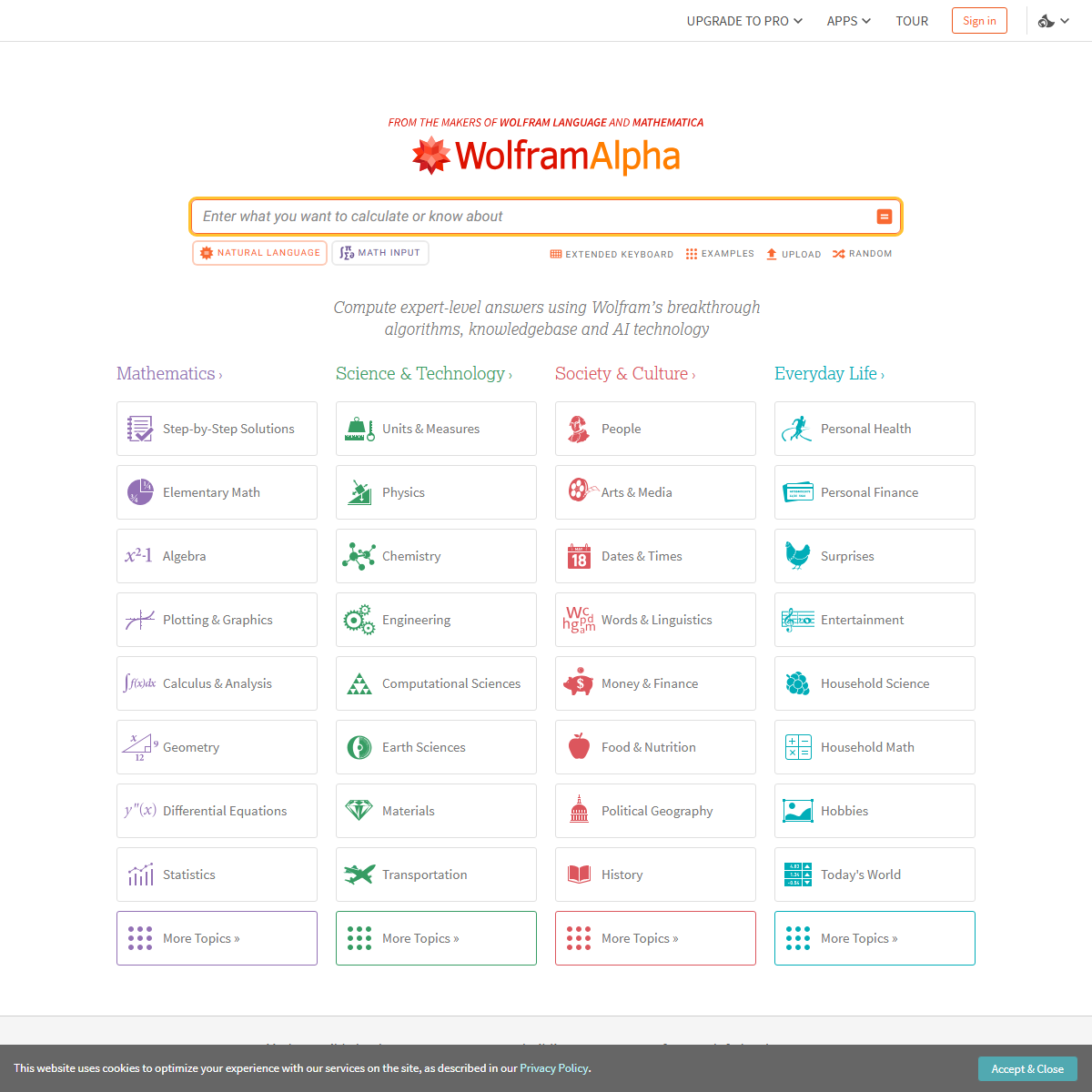Click the orange compute button in search box

[x=884, y=217]
